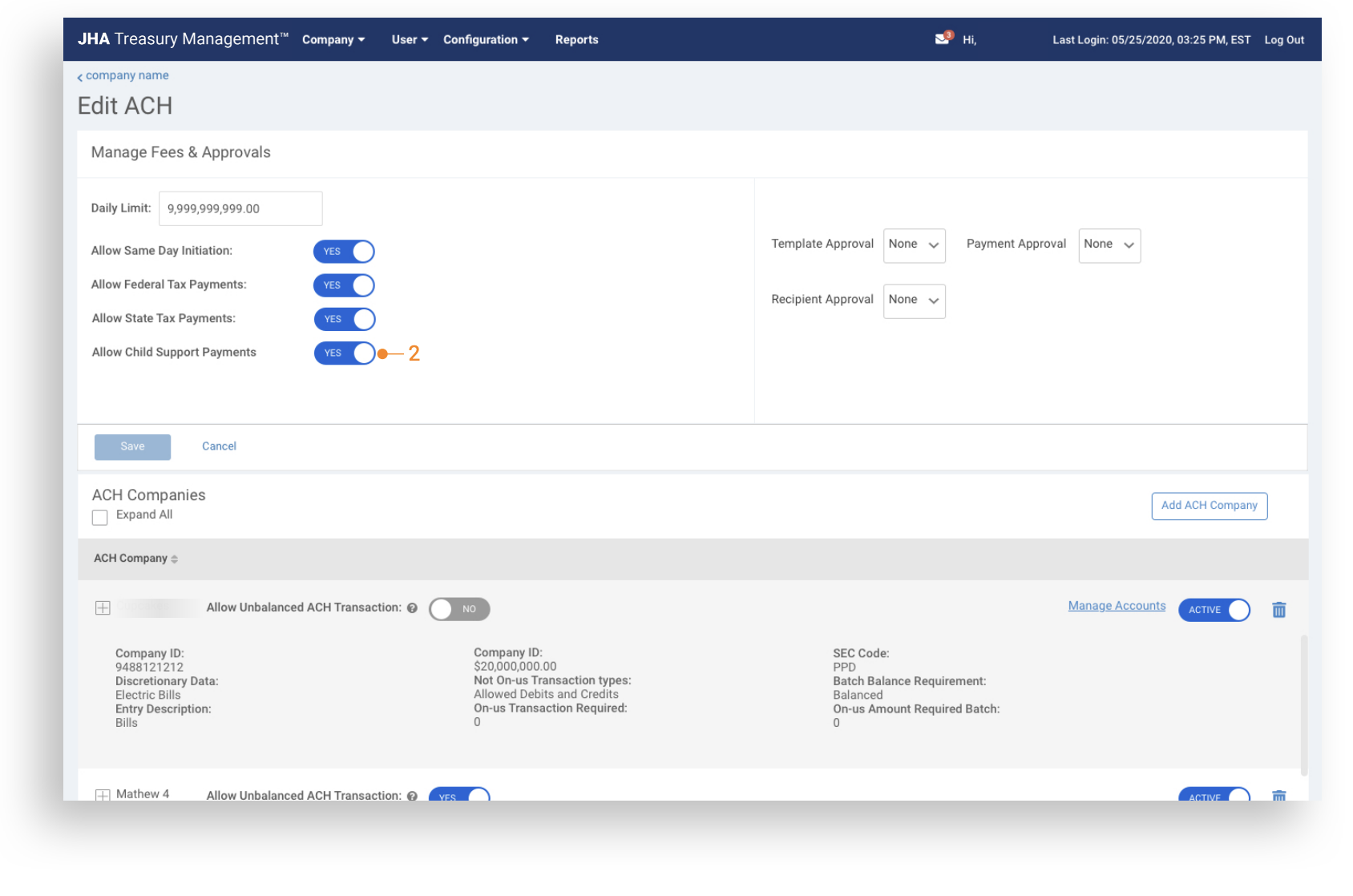The image size is (1353, 896).
Task: Enable Allow Unbalanced ACH Transaction for first company
Action: (458, 609)
